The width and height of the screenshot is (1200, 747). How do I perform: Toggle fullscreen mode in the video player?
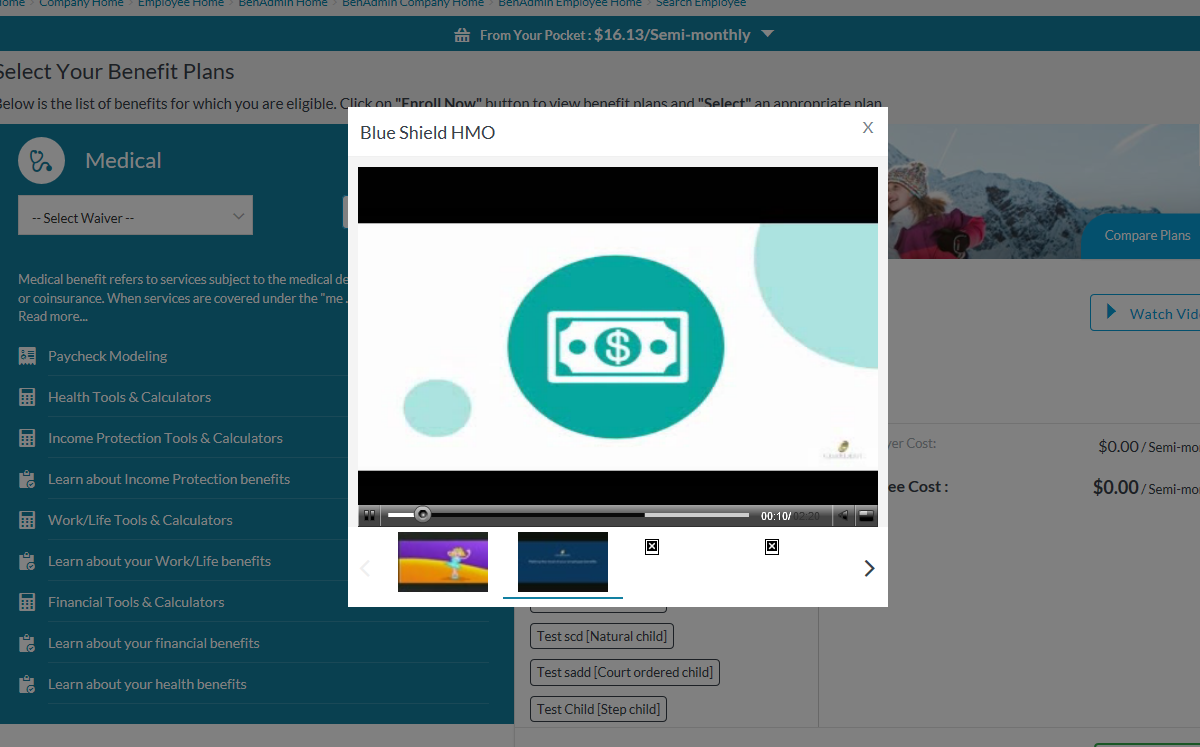point(866,516)
